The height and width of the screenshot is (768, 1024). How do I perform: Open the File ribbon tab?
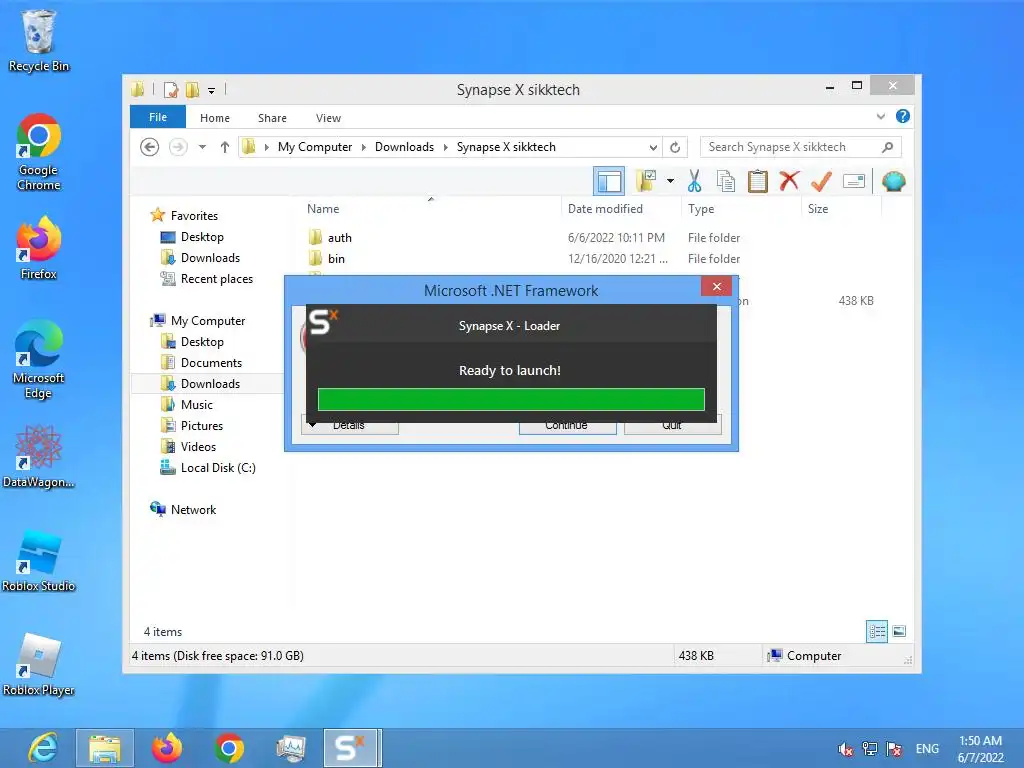(158, 117)
